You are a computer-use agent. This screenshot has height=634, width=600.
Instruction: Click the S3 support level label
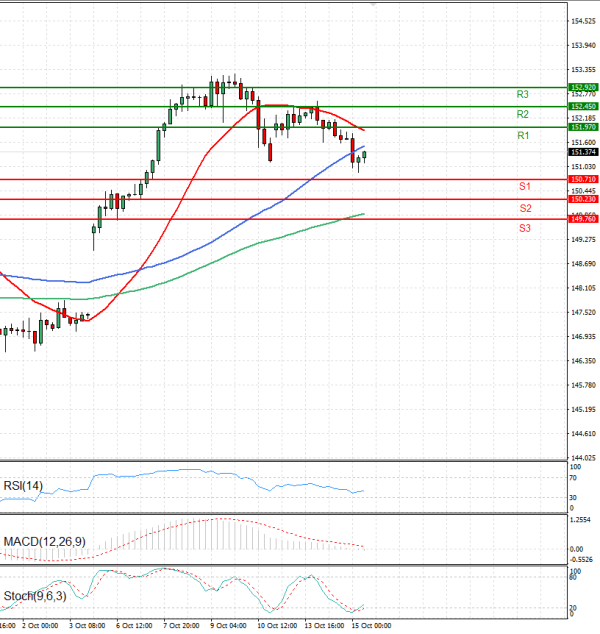point(525,228)
